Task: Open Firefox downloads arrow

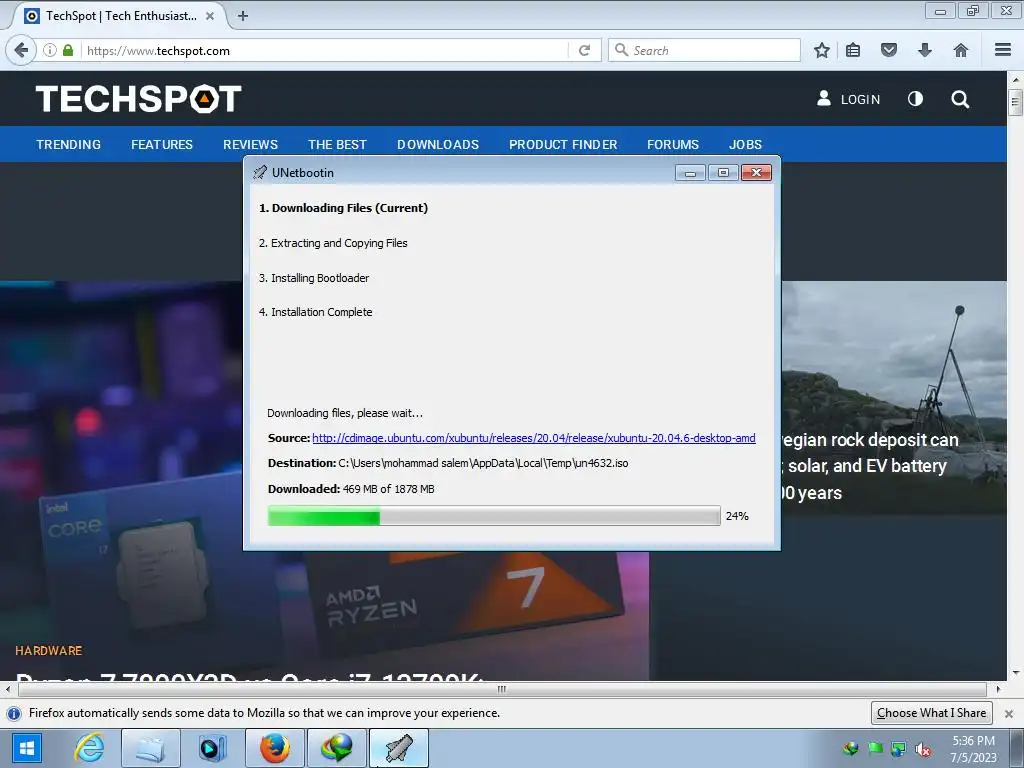Action: (925, 50)
